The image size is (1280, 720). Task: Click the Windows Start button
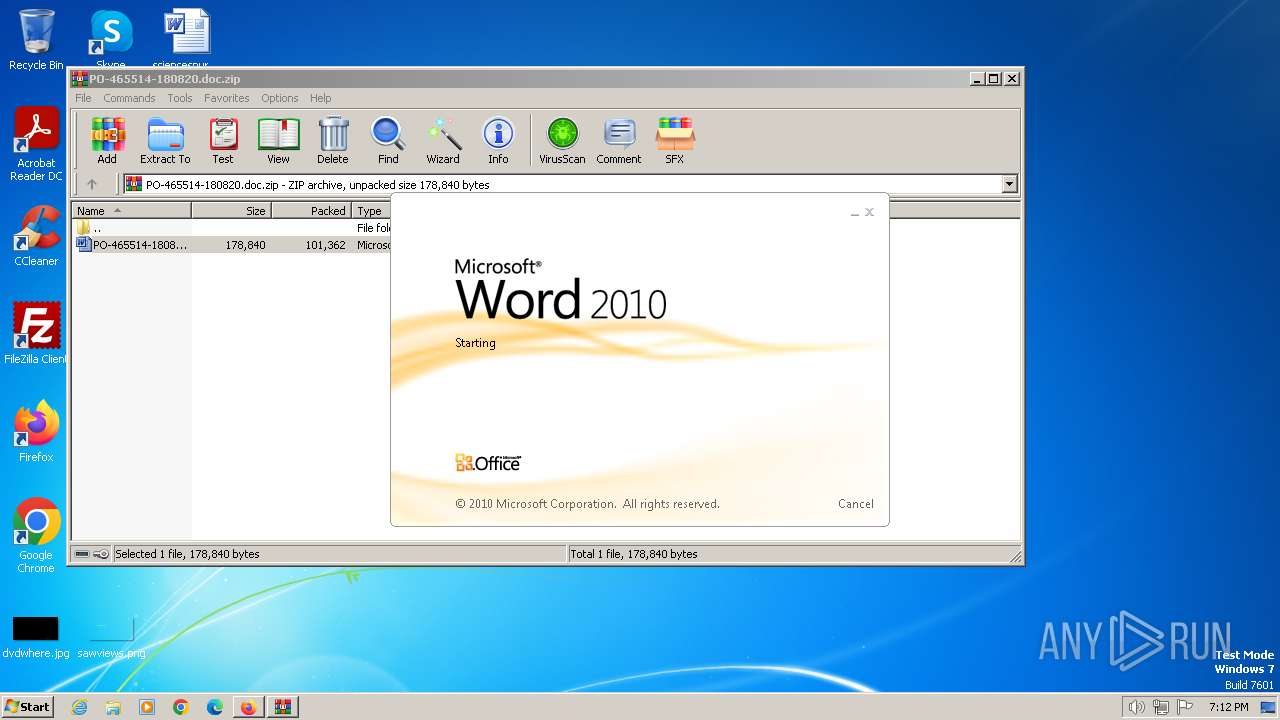[x=28, y=706]
